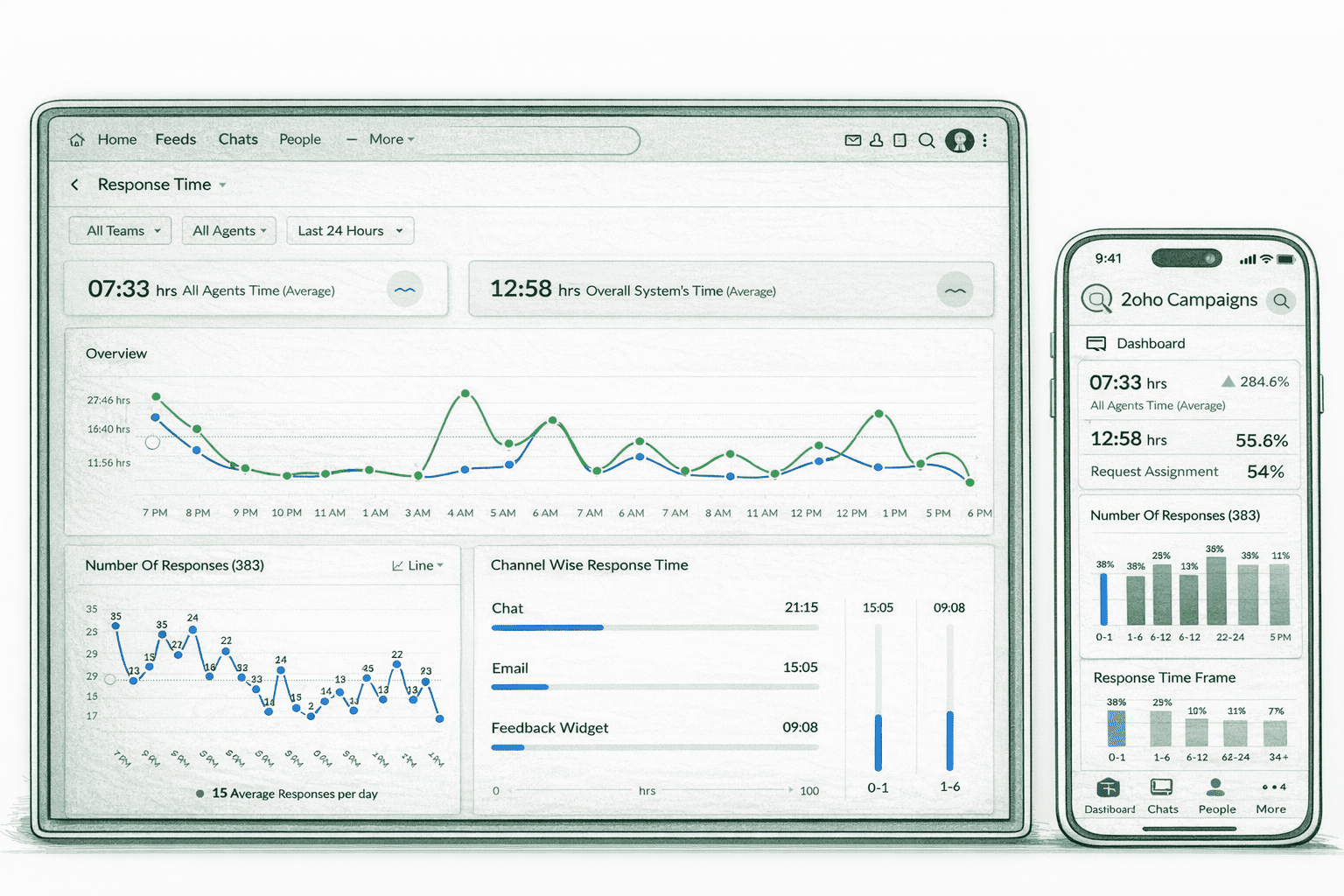
Task: Open the Line chart type dropdown
Action: pos(416,565)
